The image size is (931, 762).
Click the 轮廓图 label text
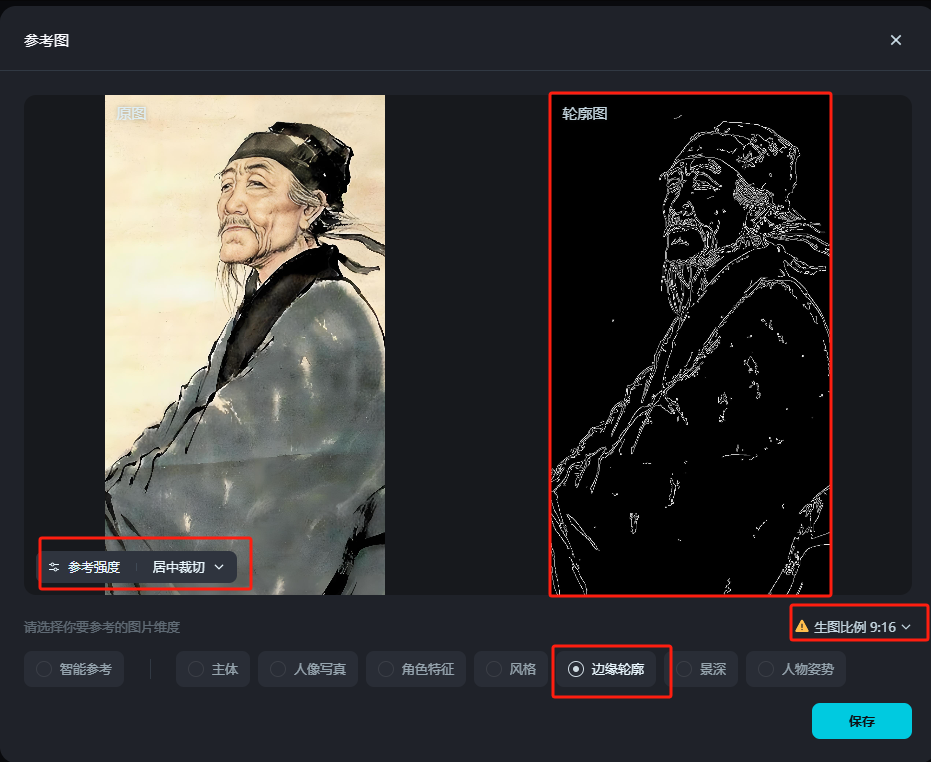[x=584, y=113]
